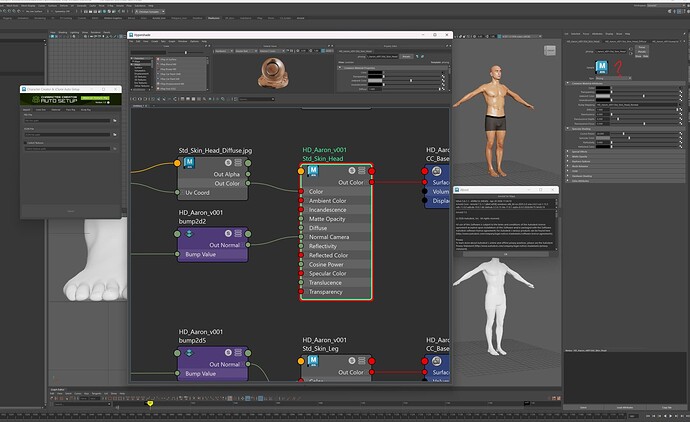
Task: Open material Type dropdown in Attribute Editor
Action: pos(614,78)
